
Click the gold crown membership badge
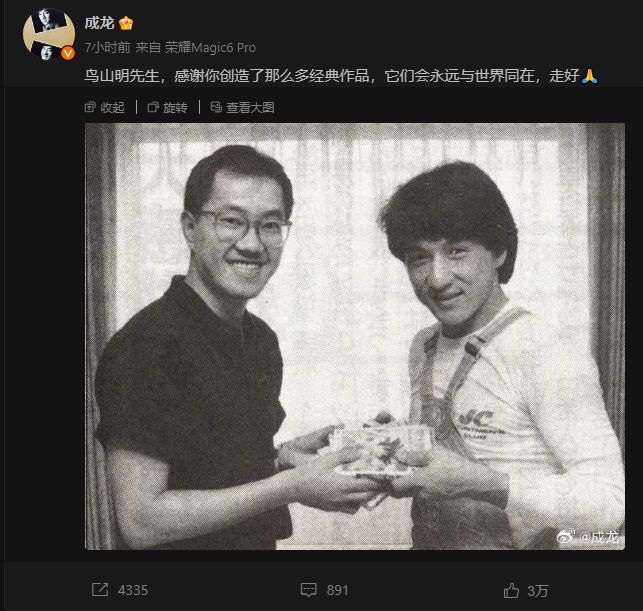[126, 23]
